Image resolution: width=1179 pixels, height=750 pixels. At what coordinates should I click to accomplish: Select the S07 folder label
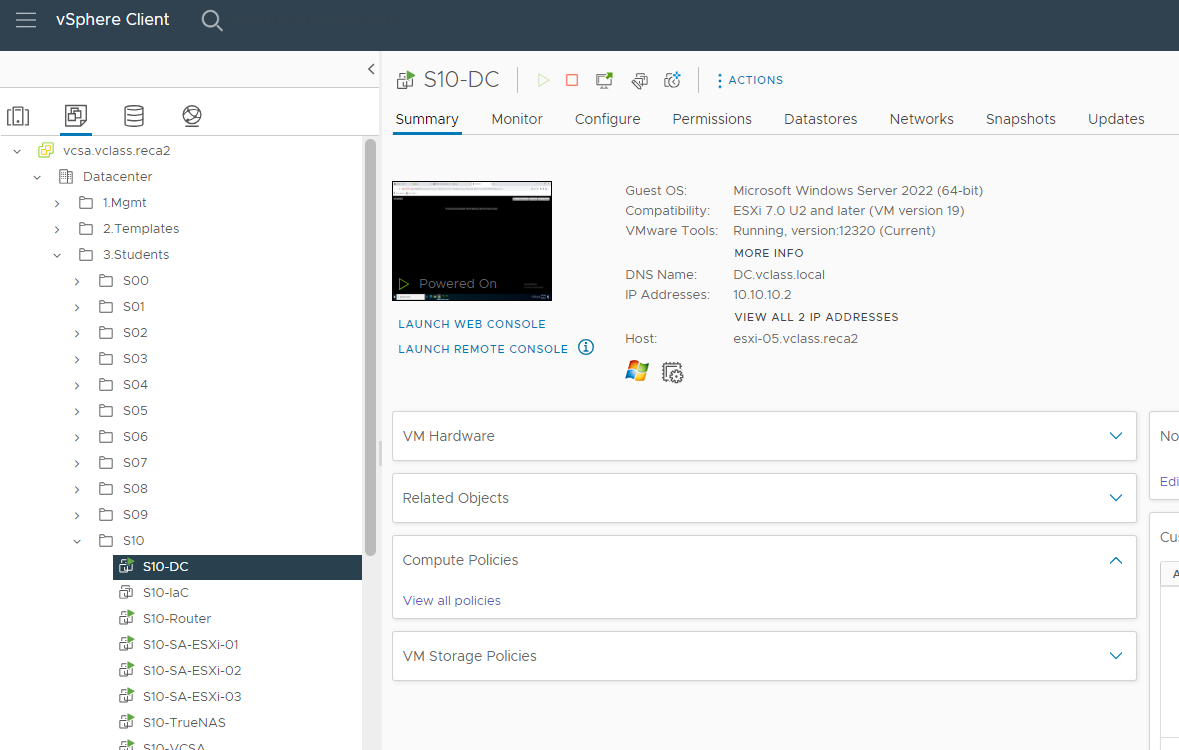coord(135,463)
